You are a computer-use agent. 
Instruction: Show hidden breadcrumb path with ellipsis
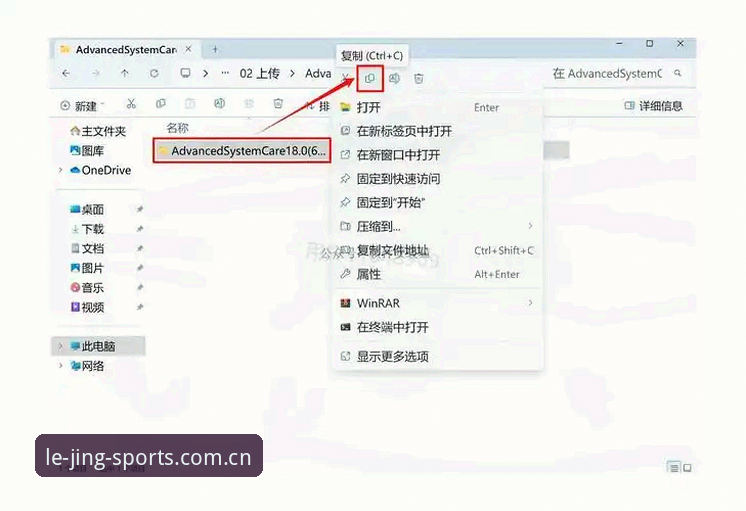click(x=226, y=73)
